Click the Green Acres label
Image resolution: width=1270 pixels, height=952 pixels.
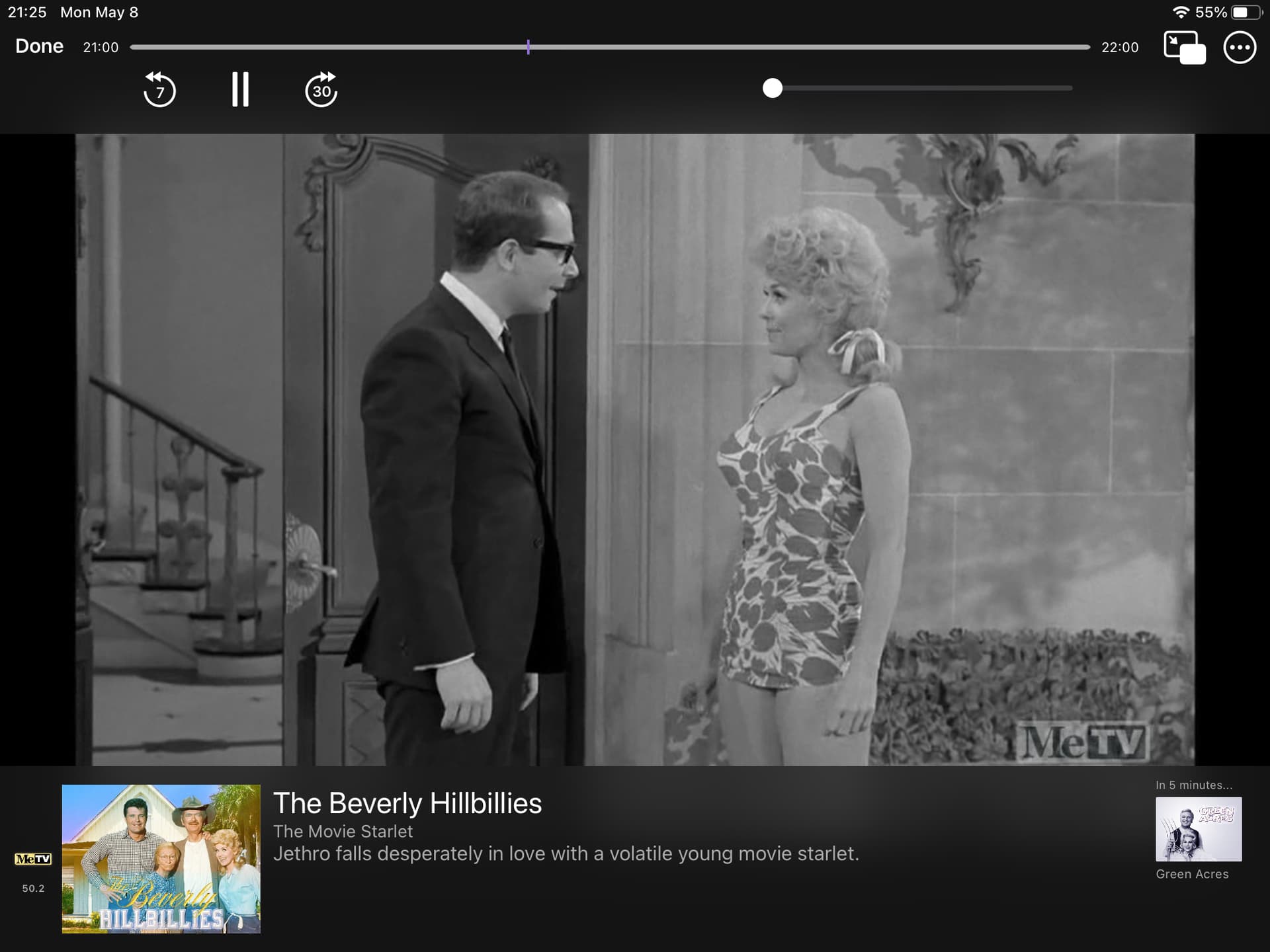[x=1192, y=874]
